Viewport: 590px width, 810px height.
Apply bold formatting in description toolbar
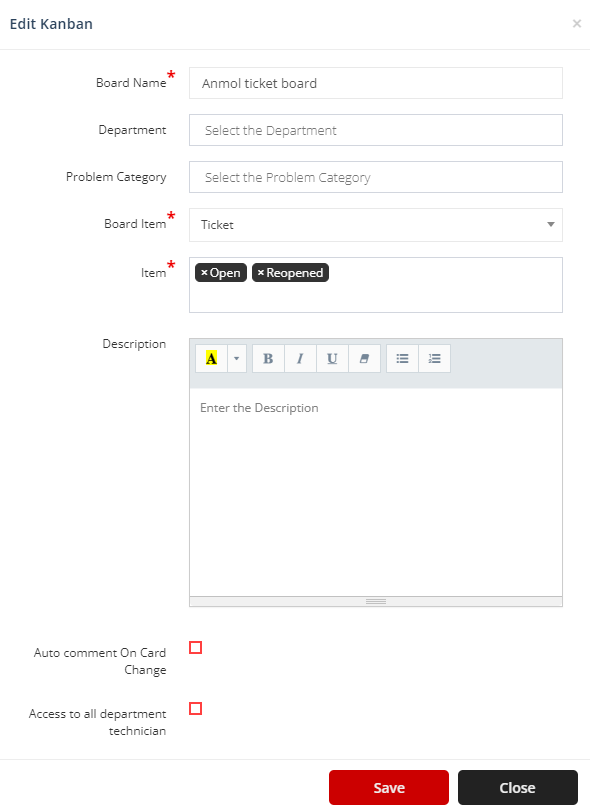(268, 359)
